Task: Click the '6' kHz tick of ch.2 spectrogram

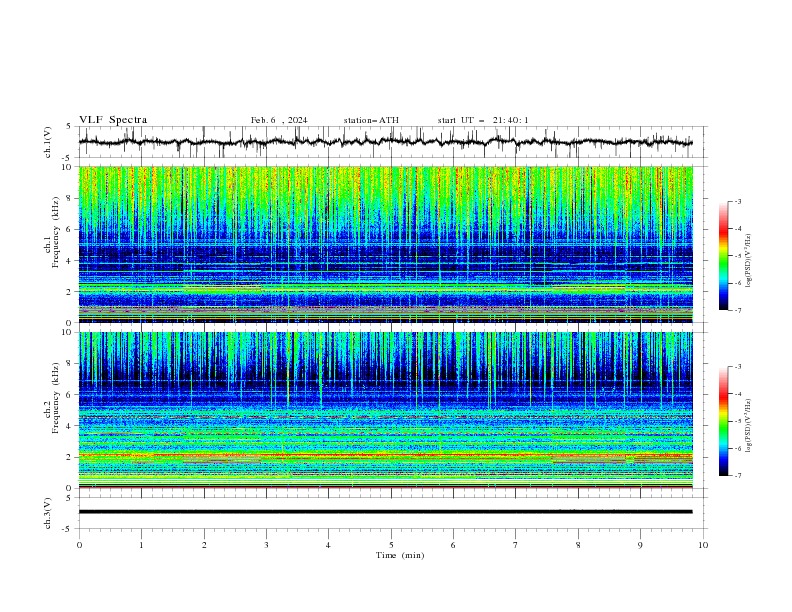Action: point(70,395)
